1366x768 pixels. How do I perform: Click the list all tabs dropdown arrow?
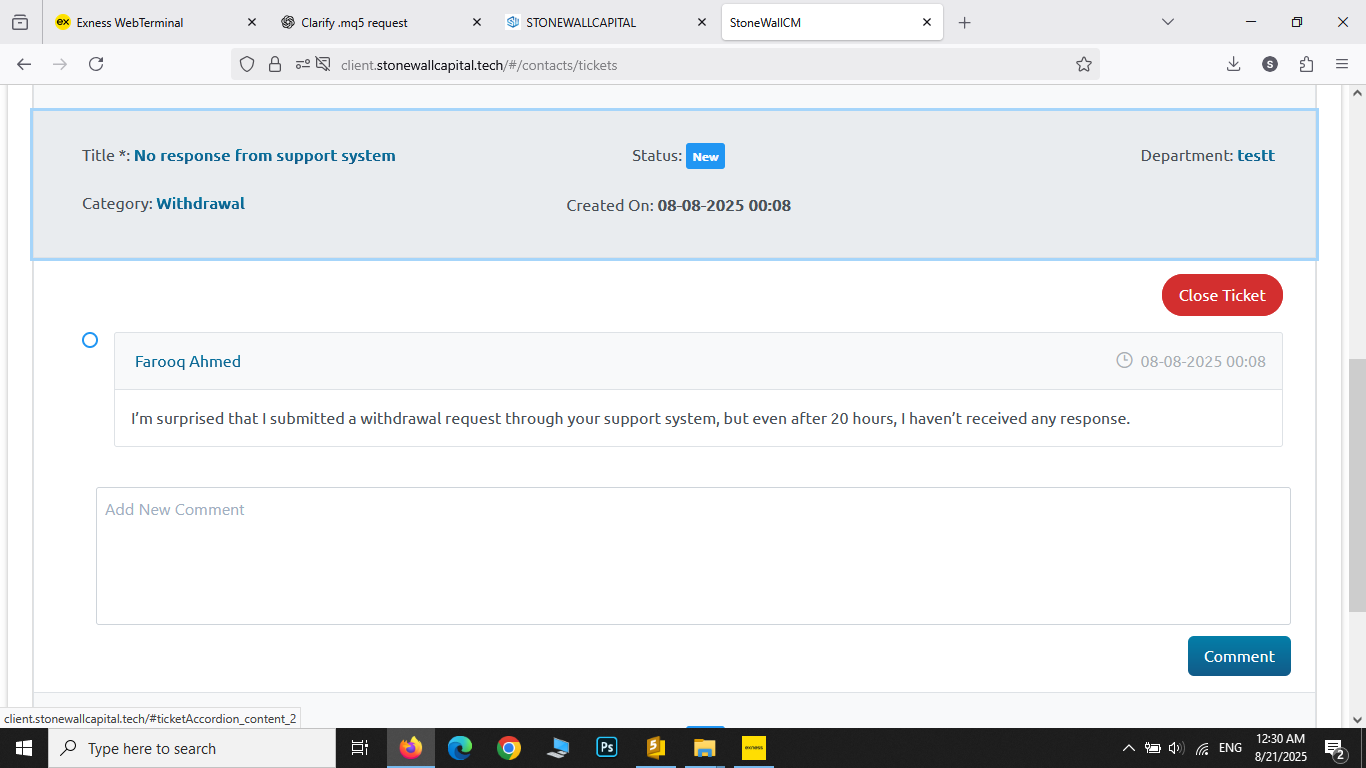1167,22
